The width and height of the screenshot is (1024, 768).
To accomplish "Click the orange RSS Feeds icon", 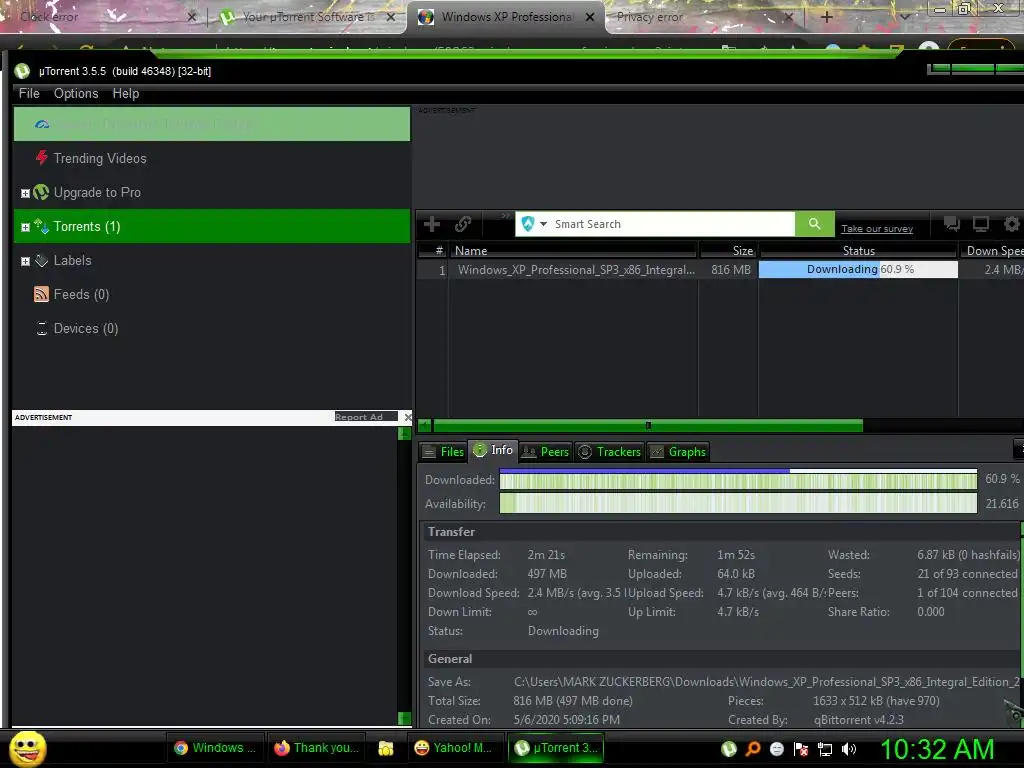I will coord(41,295).
